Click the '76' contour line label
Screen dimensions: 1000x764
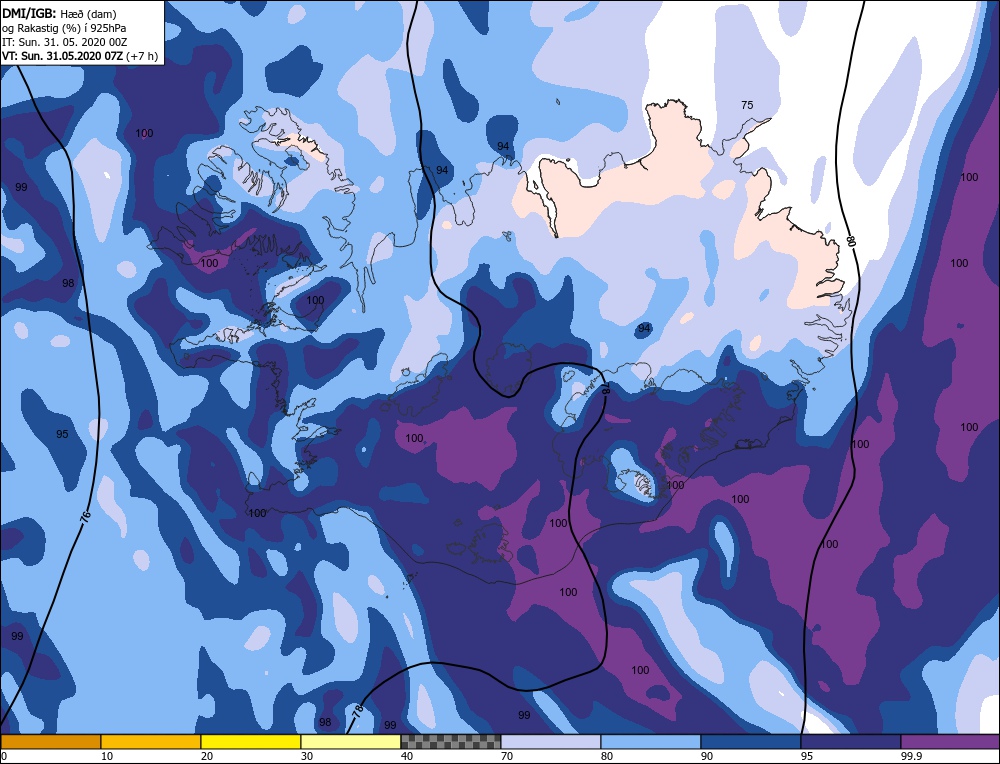click(x=86, y=517)
